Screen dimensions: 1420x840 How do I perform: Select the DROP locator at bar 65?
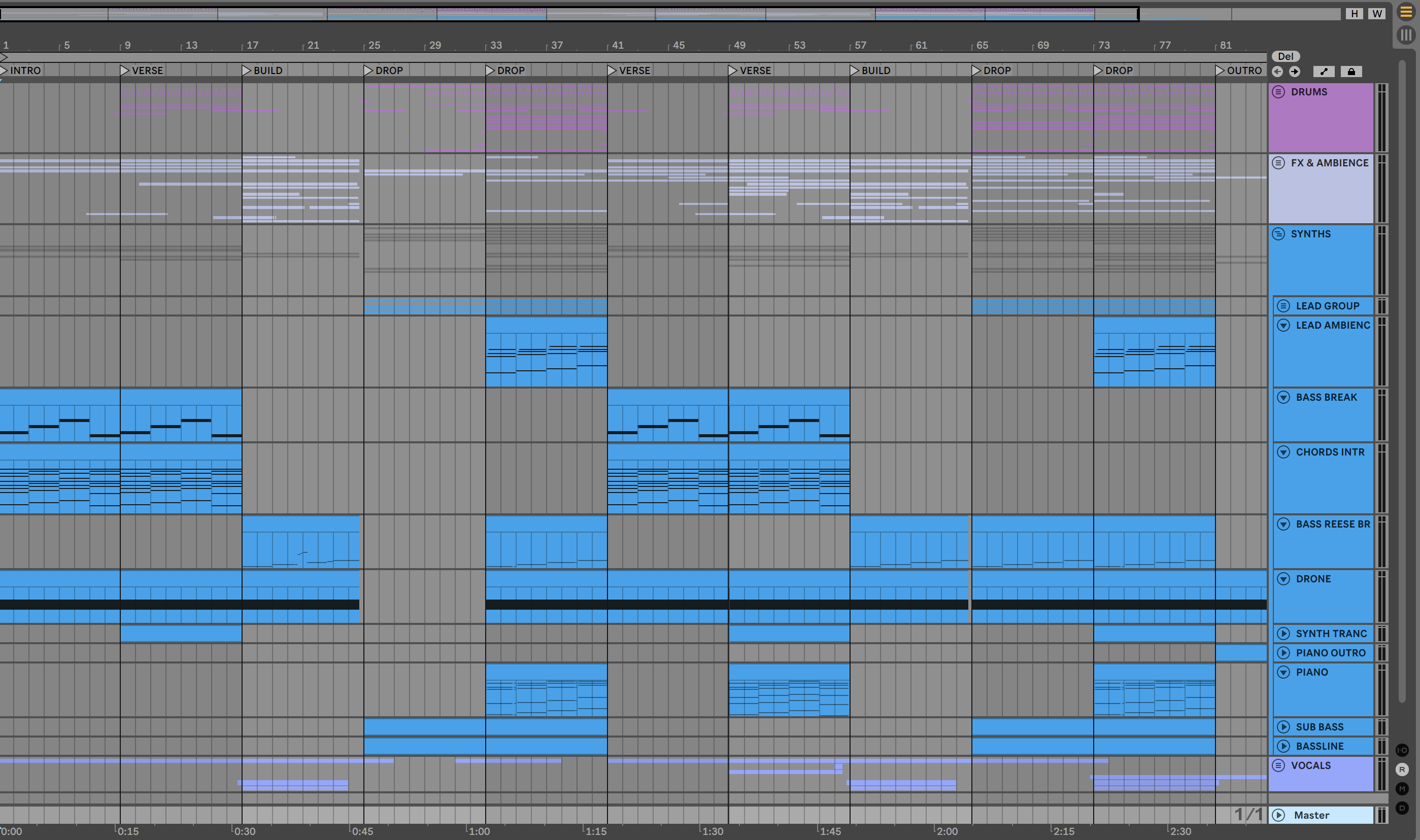click(x=992, y=70)
